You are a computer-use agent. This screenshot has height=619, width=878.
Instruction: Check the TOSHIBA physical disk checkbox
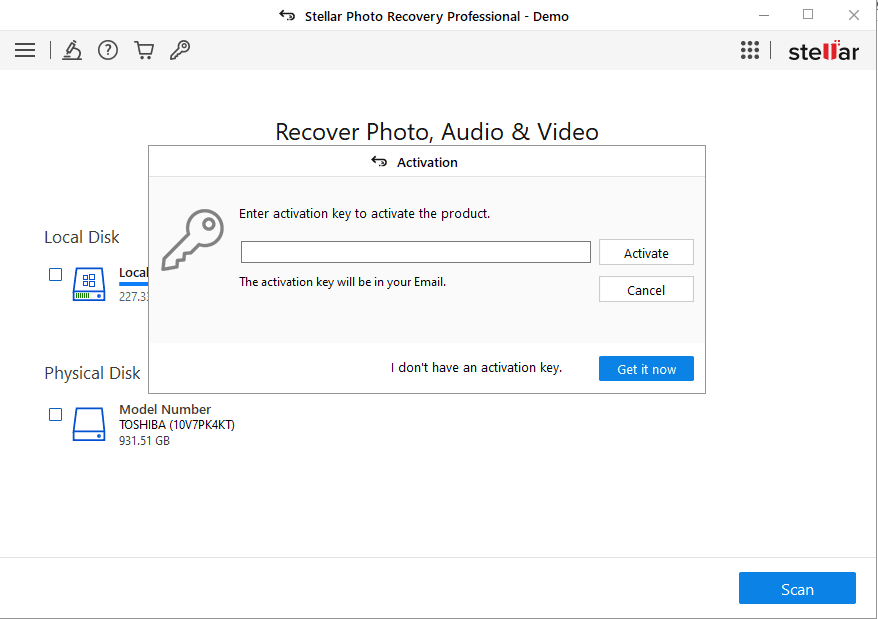click(56, 414)
